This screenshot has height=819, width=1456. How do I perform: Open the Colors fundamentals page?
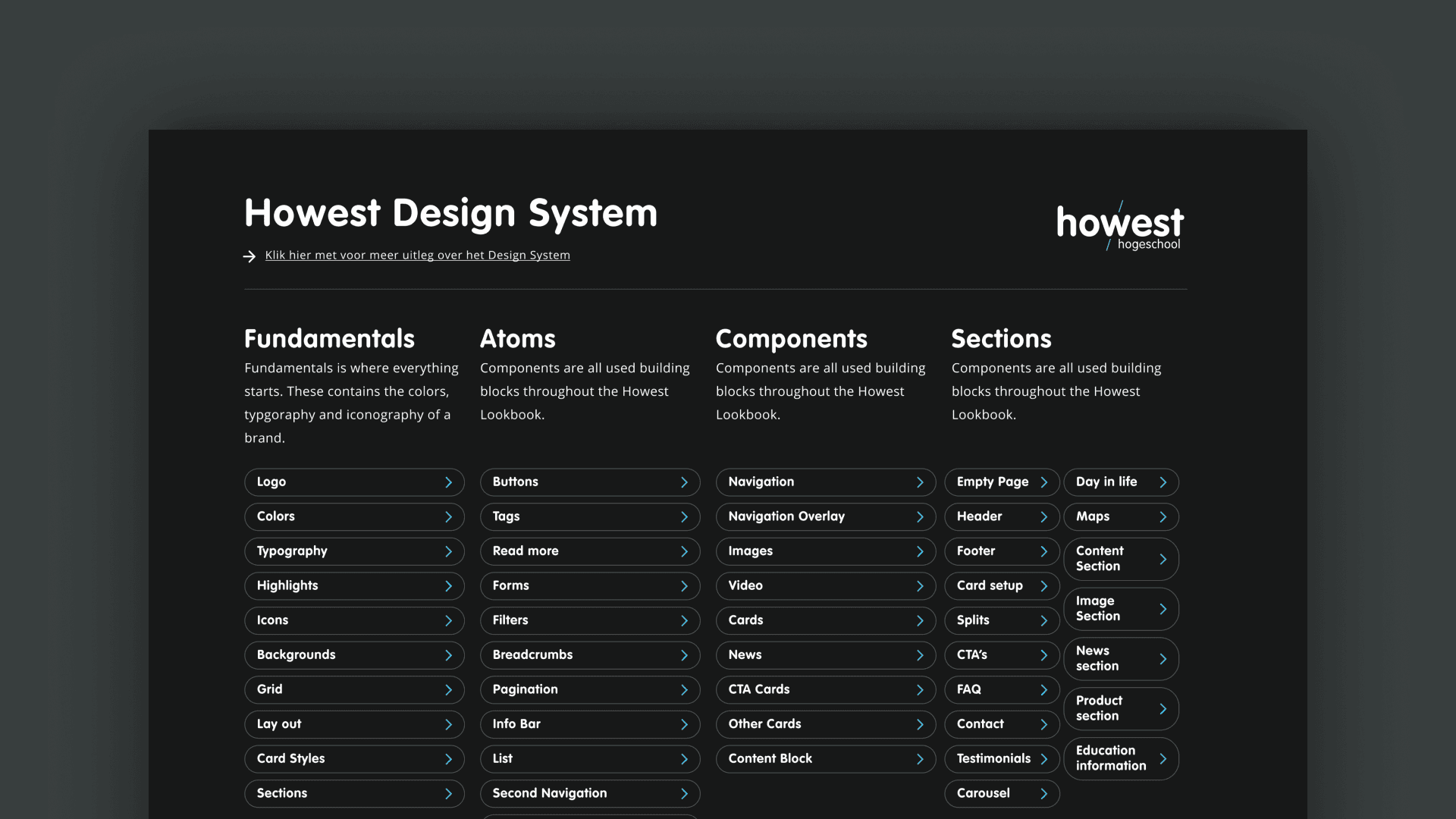(353, 516)
